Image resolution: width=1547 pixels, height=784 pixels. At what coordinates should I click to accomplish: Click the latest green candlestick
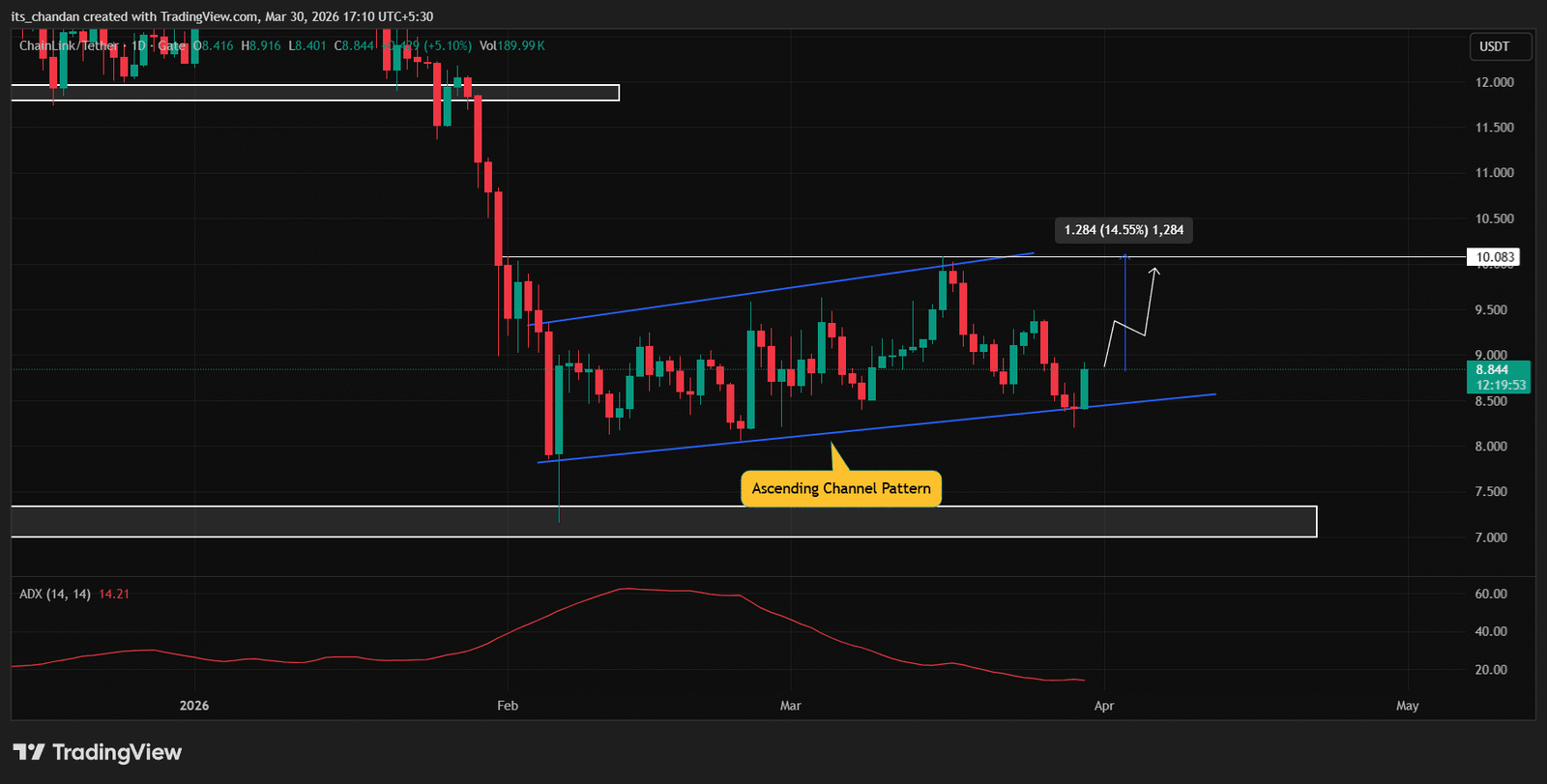pyautogui.click(x=1085, y=389)
